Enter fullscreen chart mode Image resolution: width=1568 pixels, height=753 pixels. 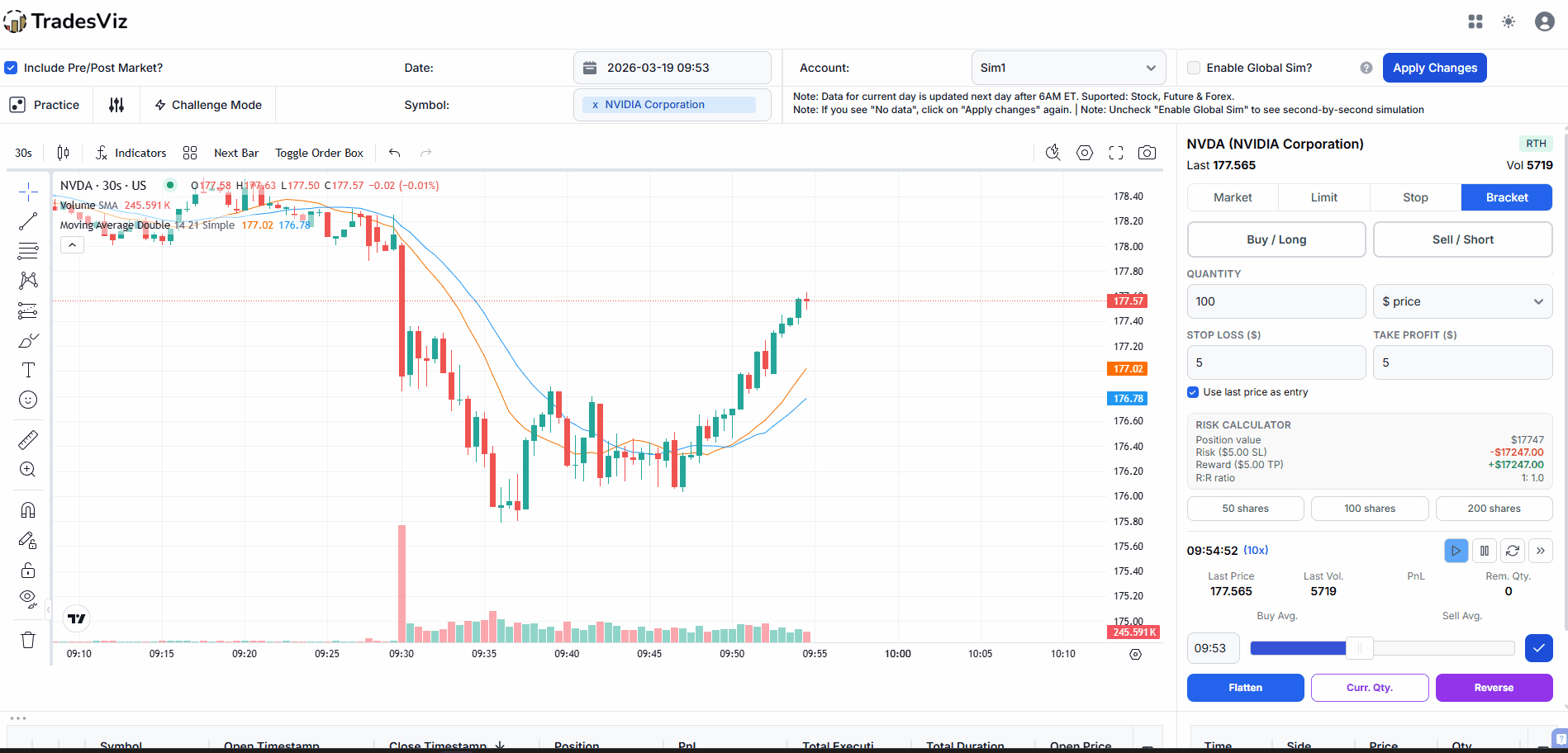(x=1116, y=153)
